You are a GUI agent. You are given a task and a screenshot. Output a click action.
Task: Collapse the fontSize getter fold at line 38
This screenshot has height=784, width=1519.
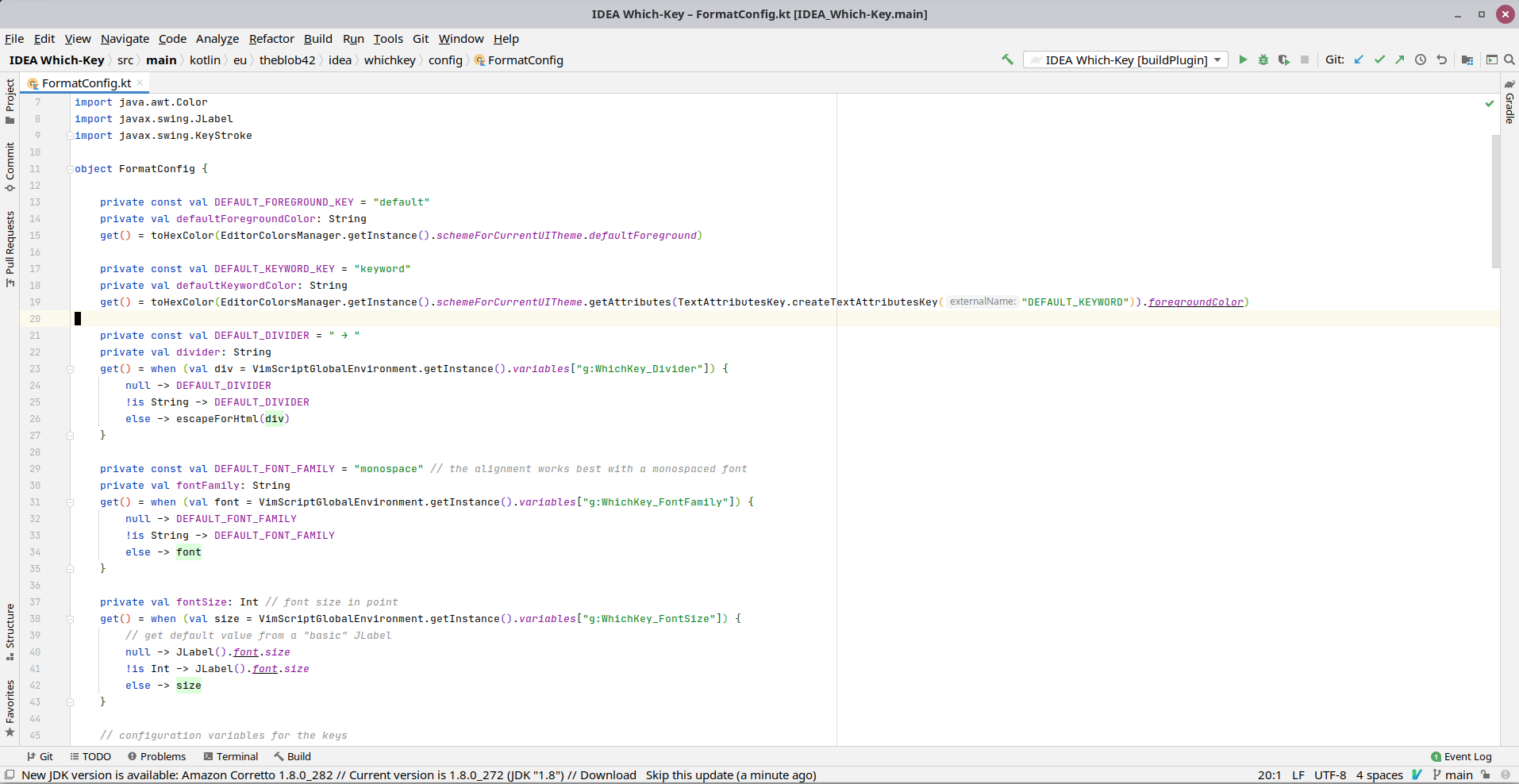[71, 619]
